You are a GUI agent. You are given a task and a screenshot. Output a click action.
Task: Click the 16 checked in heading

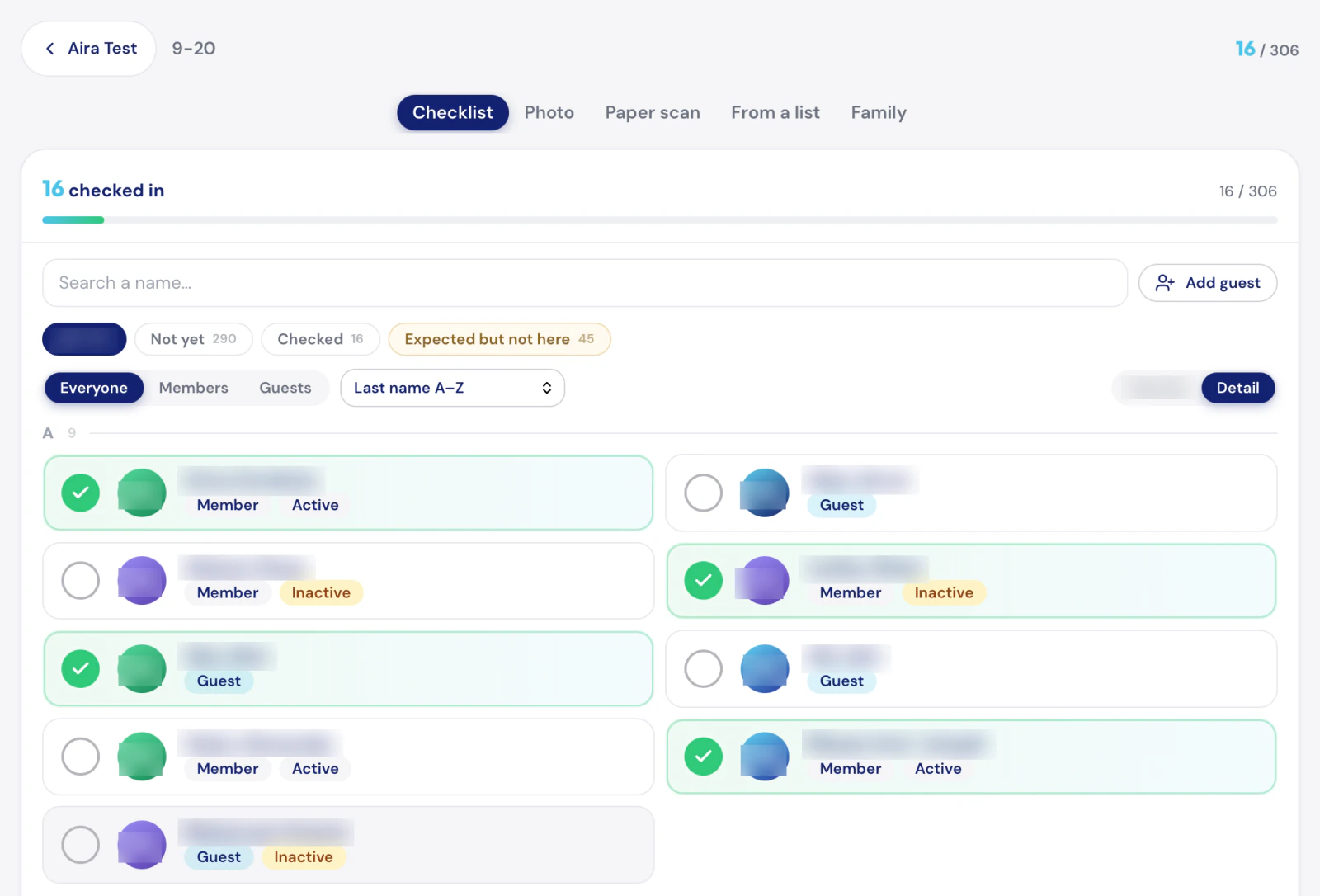tap(103, 190)
